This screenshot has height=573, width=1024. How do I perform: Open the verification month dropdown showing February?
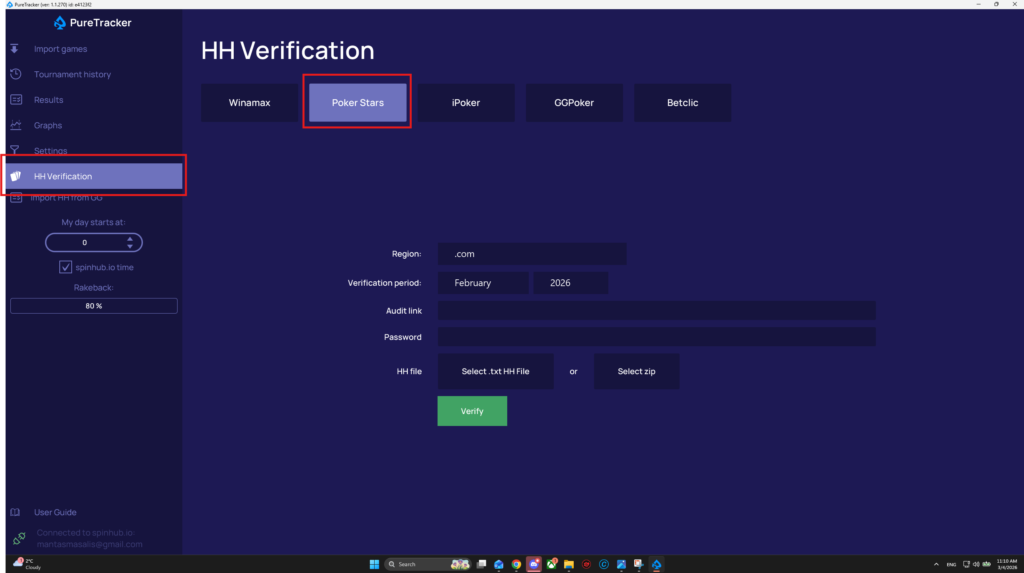[x=483, y=283]
